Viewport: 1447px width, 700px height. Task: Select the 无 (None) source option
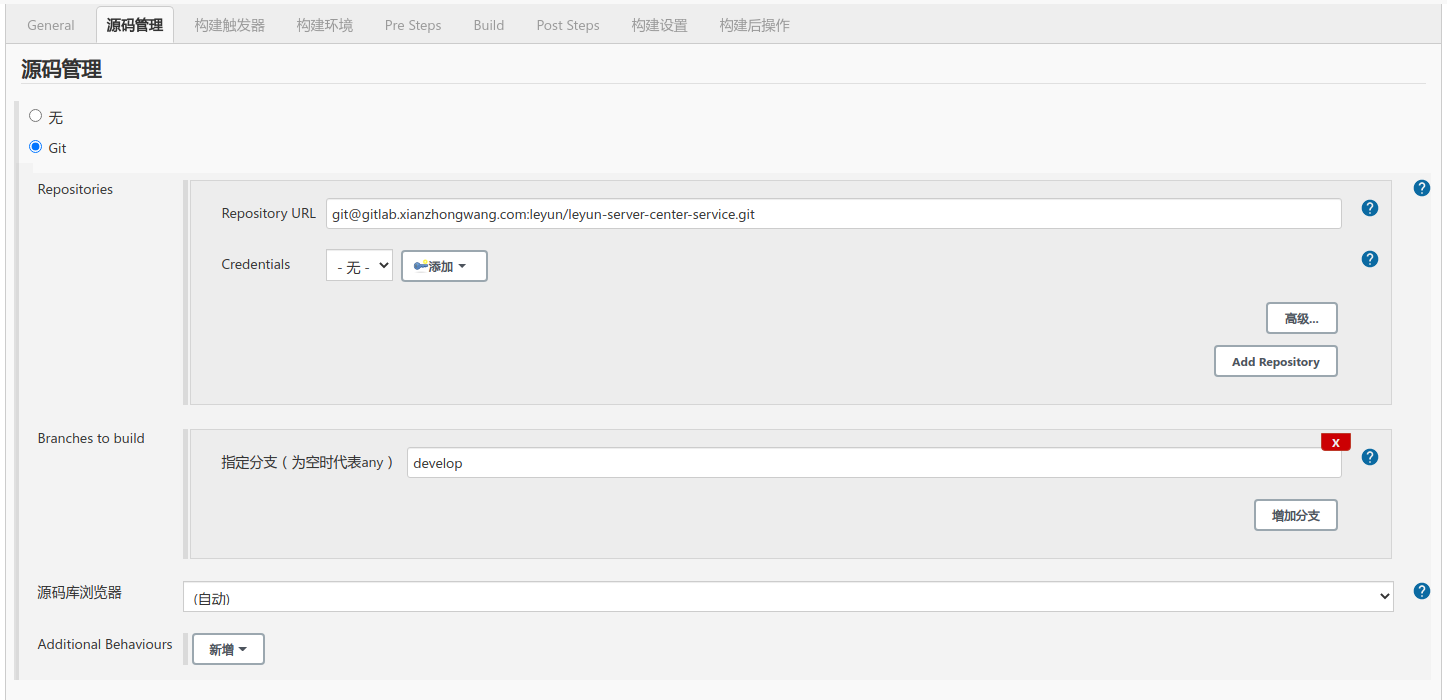pyautogui.click(x=36, y=116)
